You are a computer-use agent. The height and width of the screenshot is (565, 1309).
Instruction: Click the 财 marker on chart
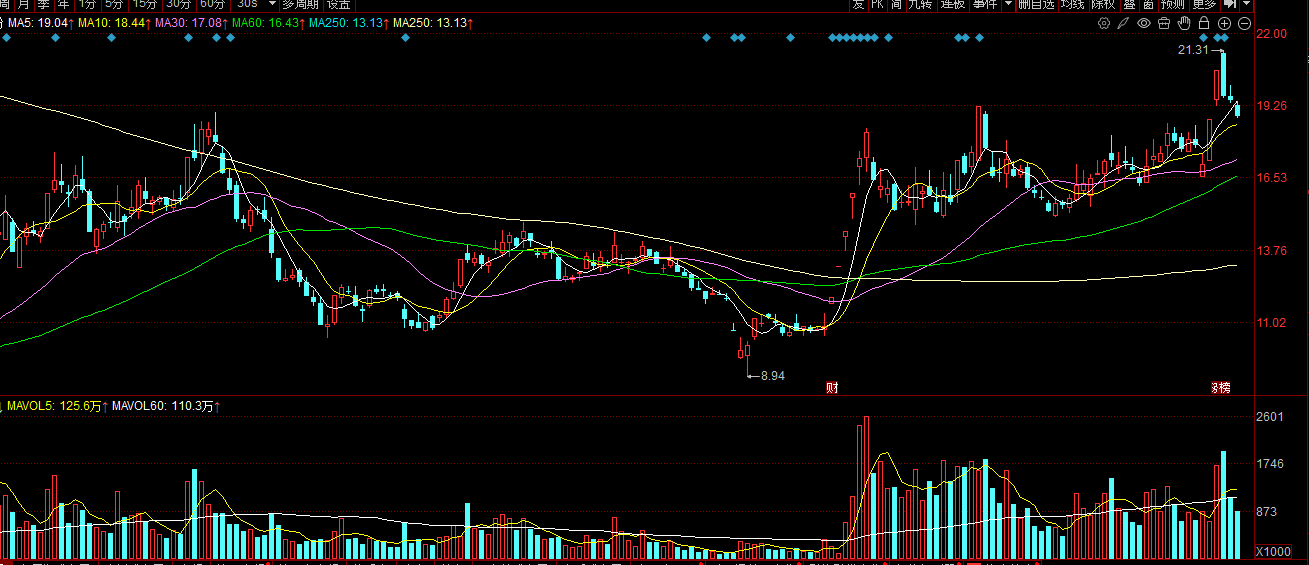[831, 387]
